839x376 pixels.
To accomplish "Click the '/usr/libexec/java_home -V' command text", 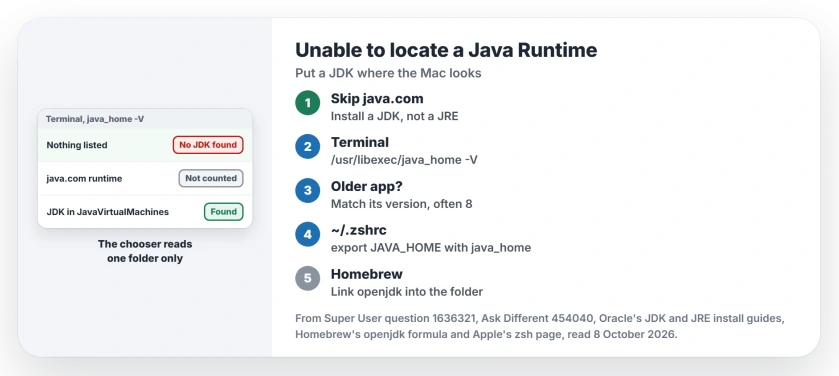I will pyautogui.click(x=404, y=160).
